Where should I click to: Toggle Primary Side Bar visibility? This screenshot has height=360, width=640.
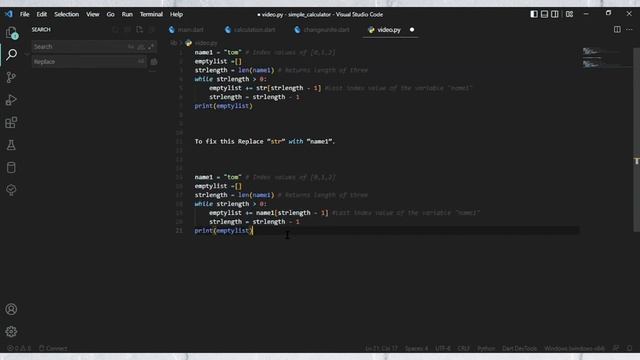pos(534,14)
